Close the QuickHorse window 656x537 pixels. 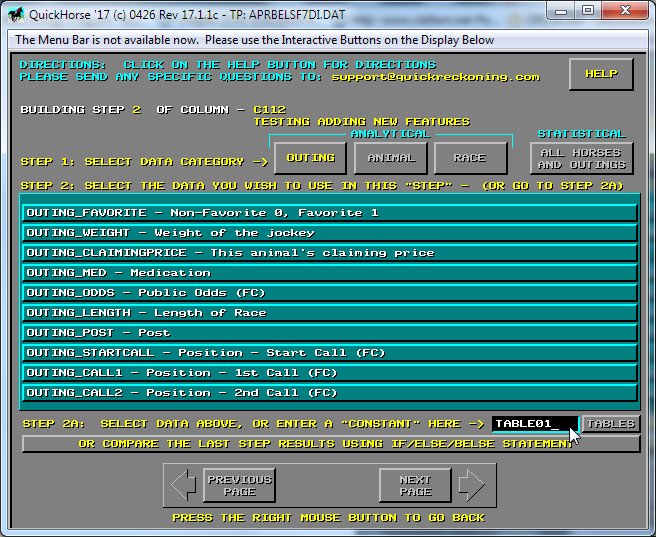pos(625,11)
